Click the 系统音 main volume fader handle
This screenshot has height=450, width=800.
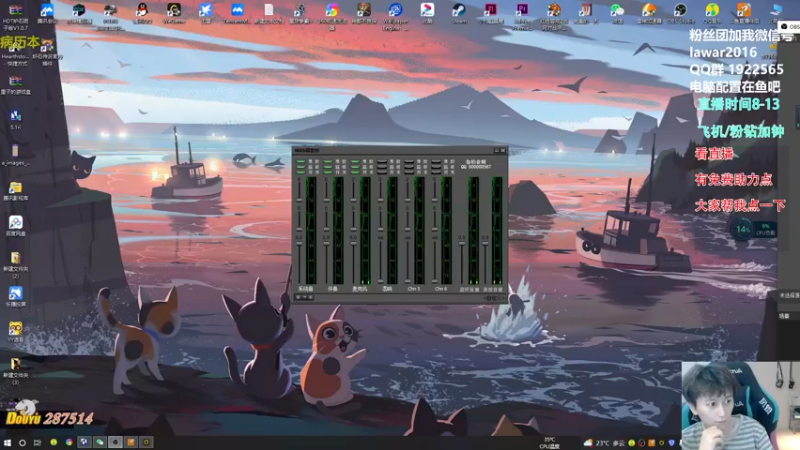pos(299,243)
